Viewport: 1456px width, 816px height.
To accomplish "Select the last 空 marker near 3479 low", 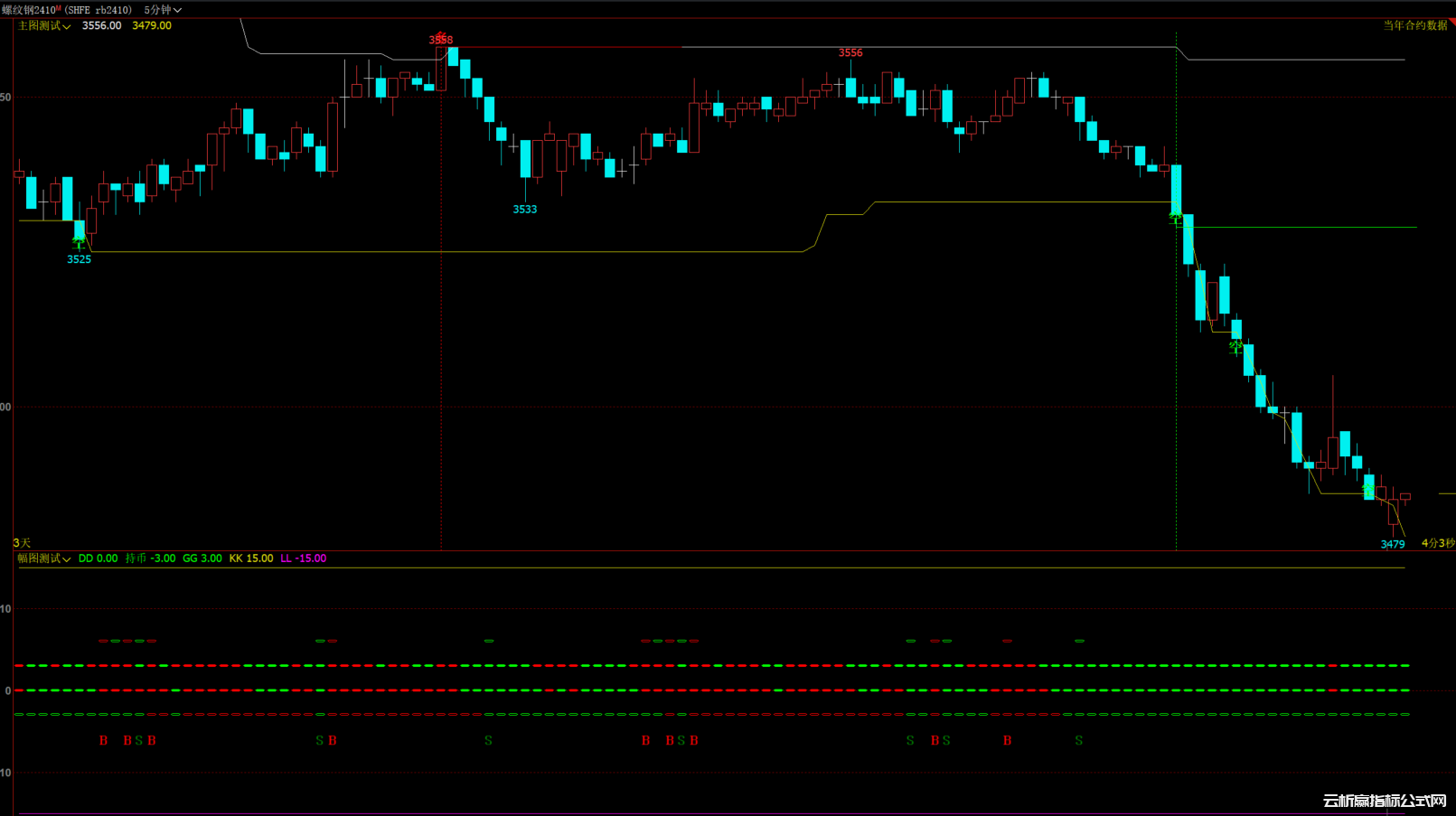I will click(x=1368, y=490).
